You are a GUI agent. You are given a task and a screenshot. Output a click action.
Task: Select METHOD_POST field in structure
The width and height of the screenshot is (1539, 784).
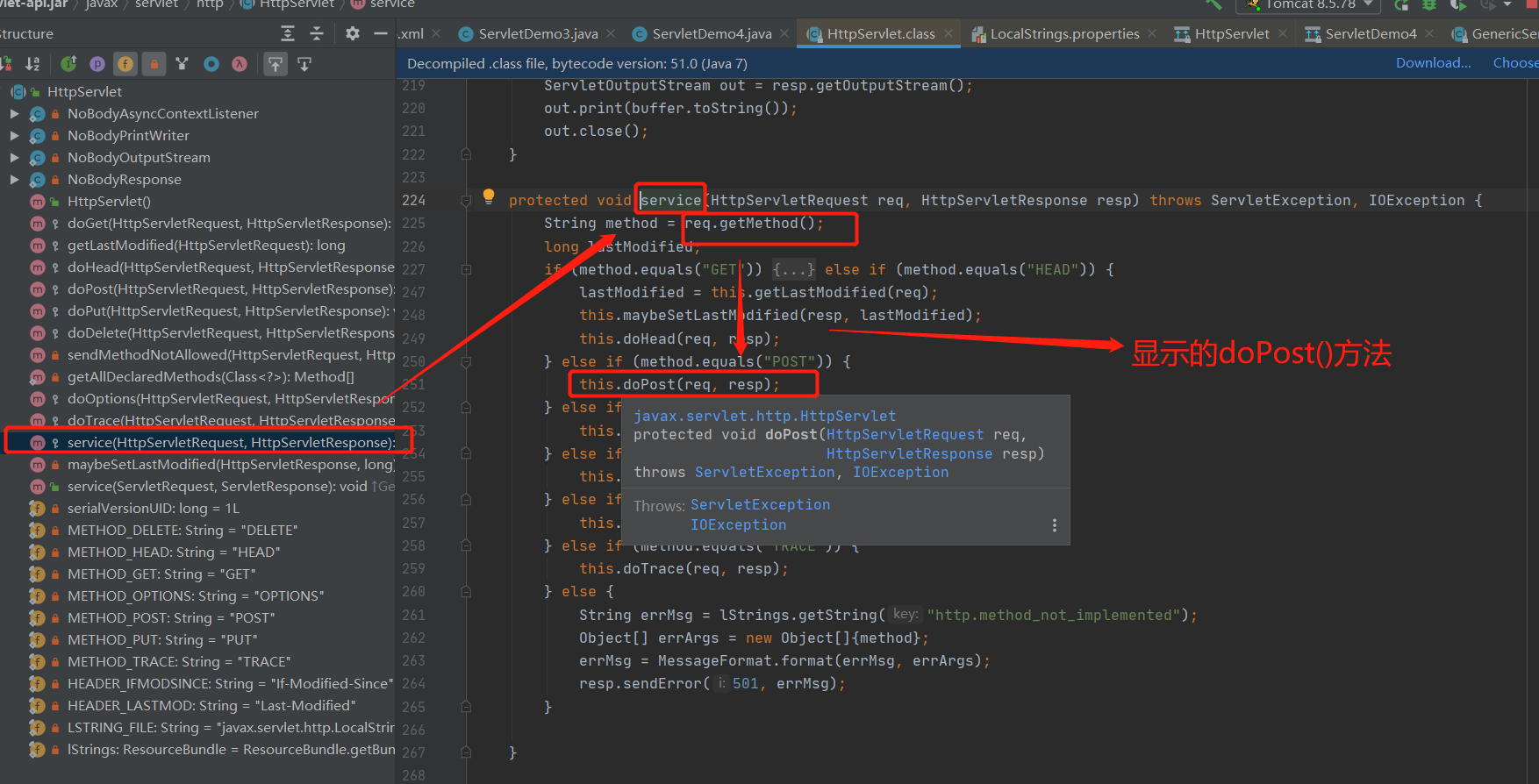click(171, 617)
